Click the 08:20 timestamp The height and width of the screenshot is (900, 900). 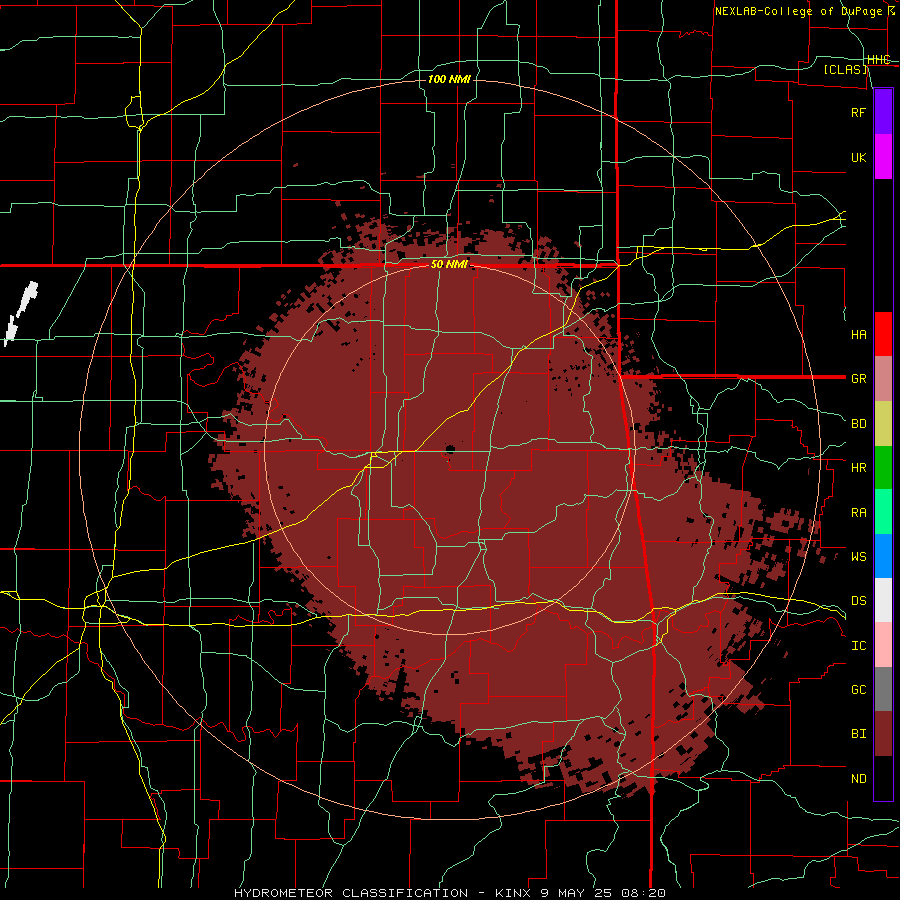[644, 893]
